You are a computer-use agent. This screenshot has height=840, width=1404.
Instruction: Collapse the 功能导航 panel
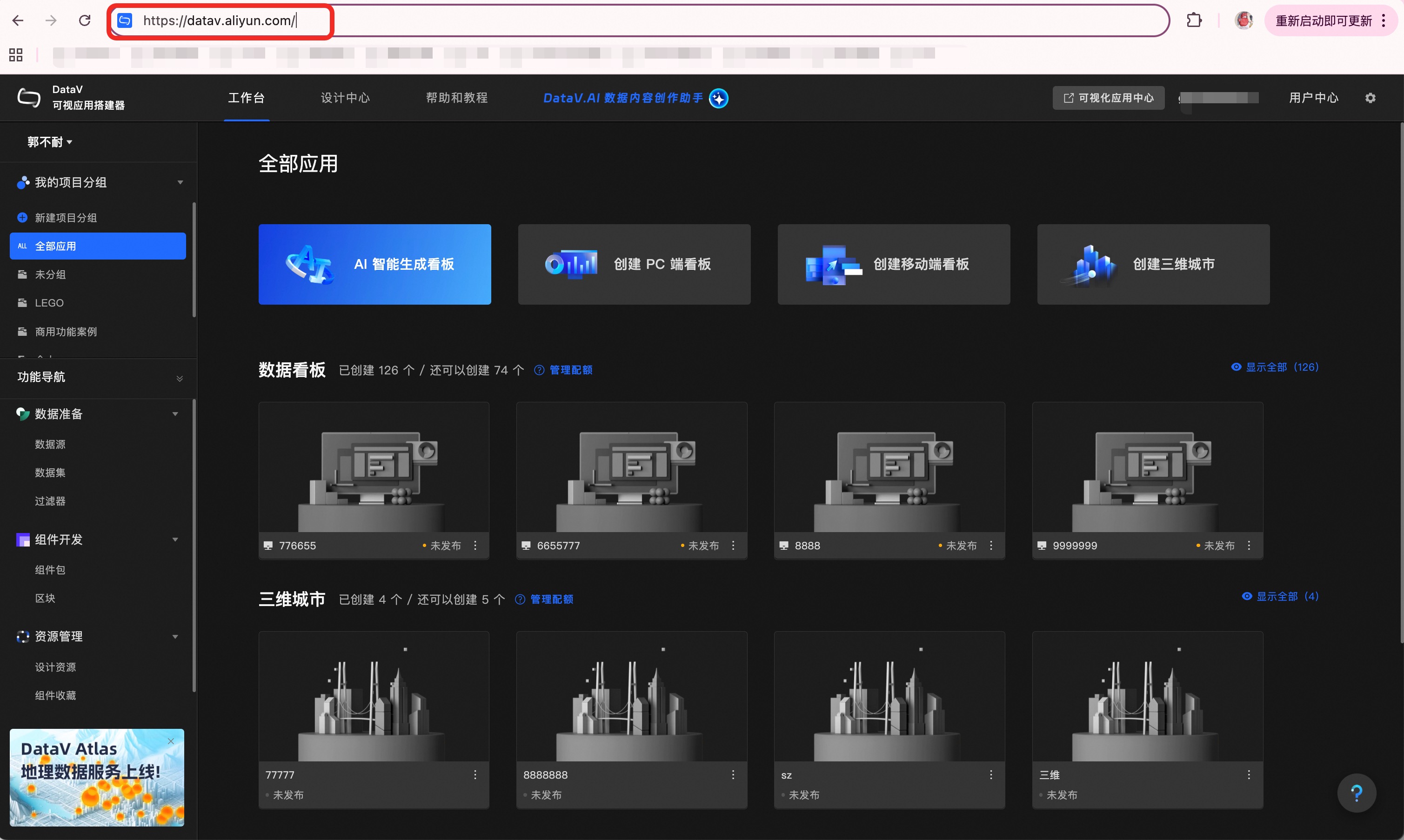click(x=180, y=378)
